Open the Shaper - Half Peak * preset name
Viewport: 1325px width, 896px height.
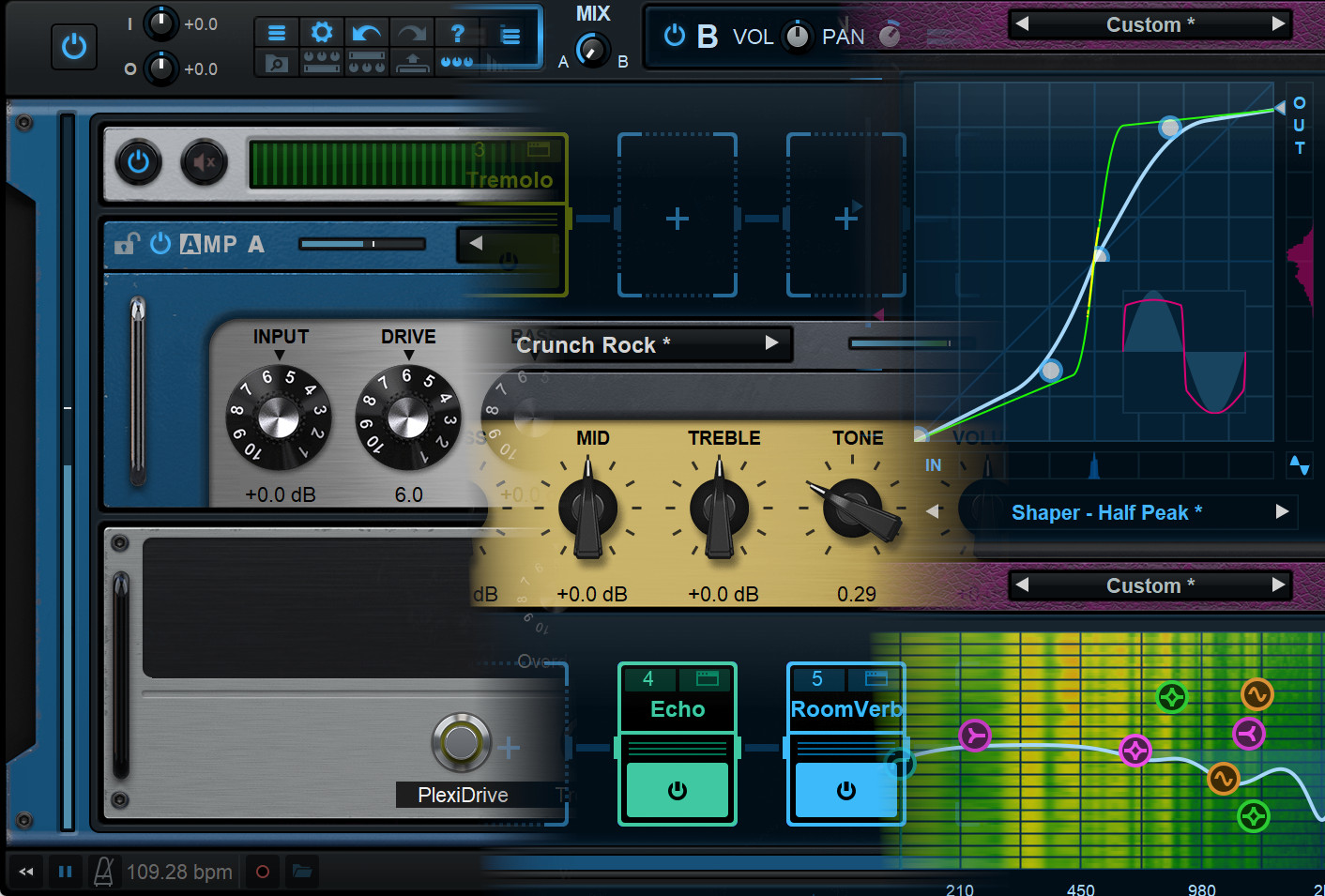pyautogui.click(x=1106, y=512)
